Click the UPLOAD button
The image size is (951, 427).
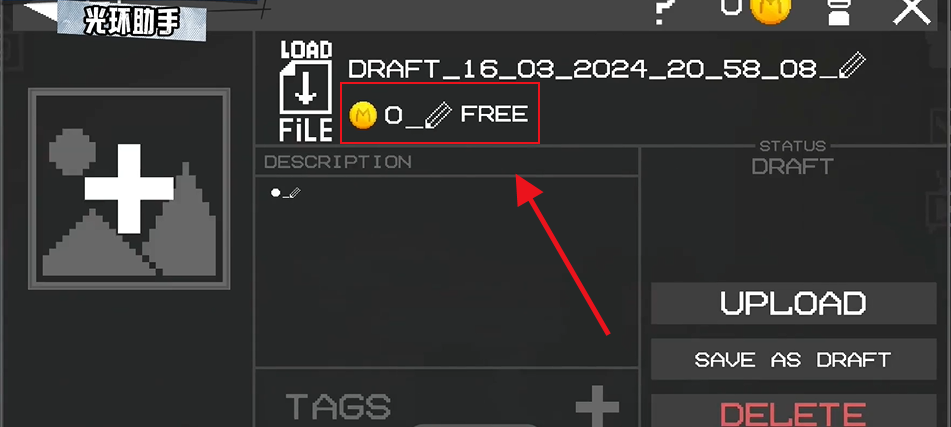[793, 303]
